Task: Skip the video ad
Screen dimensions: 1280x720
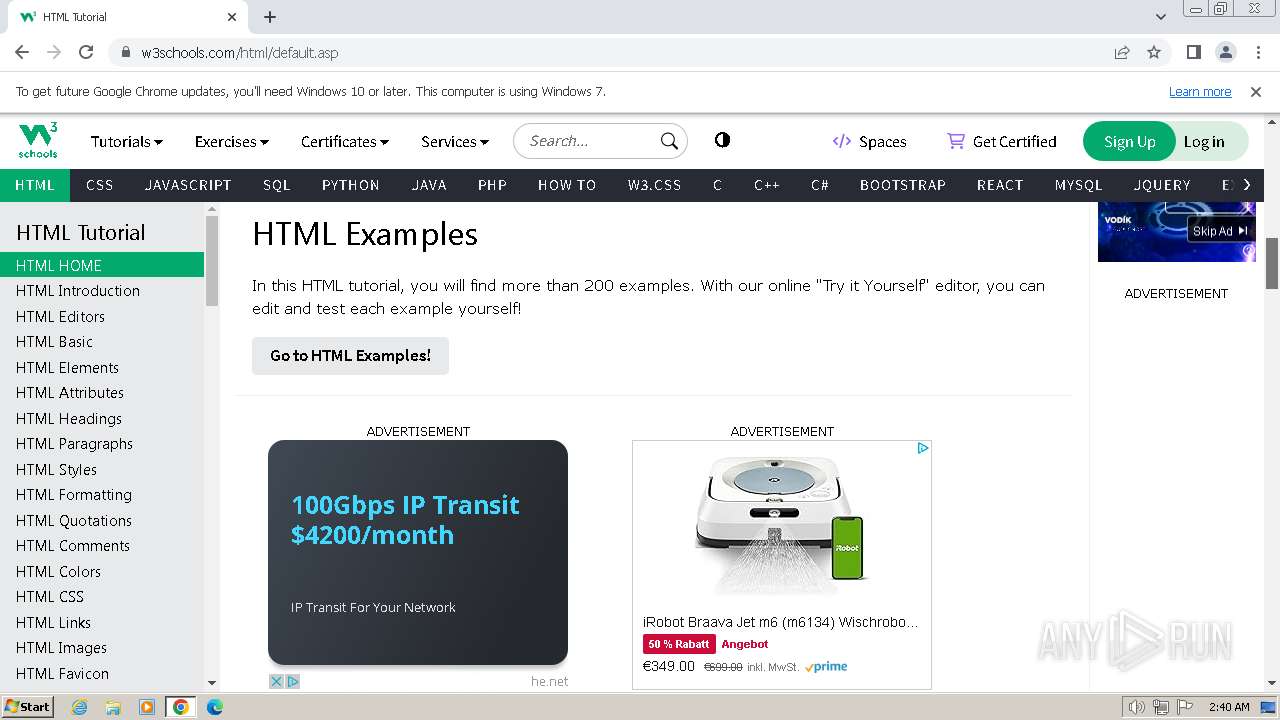Action: pos(1221,231)
